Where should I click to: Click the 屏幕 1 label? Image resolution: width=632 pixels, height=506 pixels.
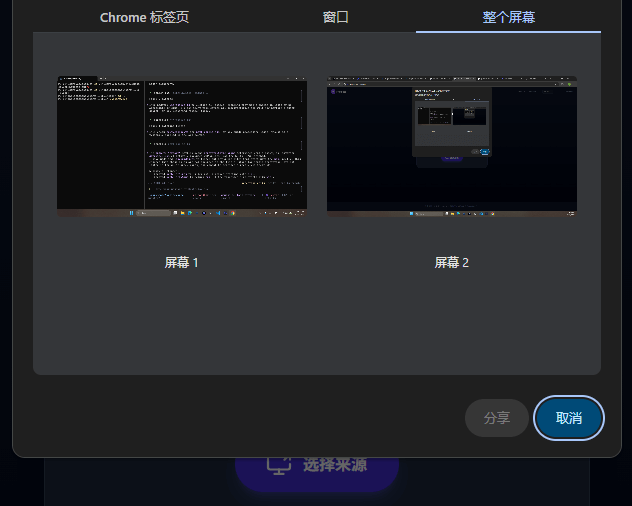181,262
